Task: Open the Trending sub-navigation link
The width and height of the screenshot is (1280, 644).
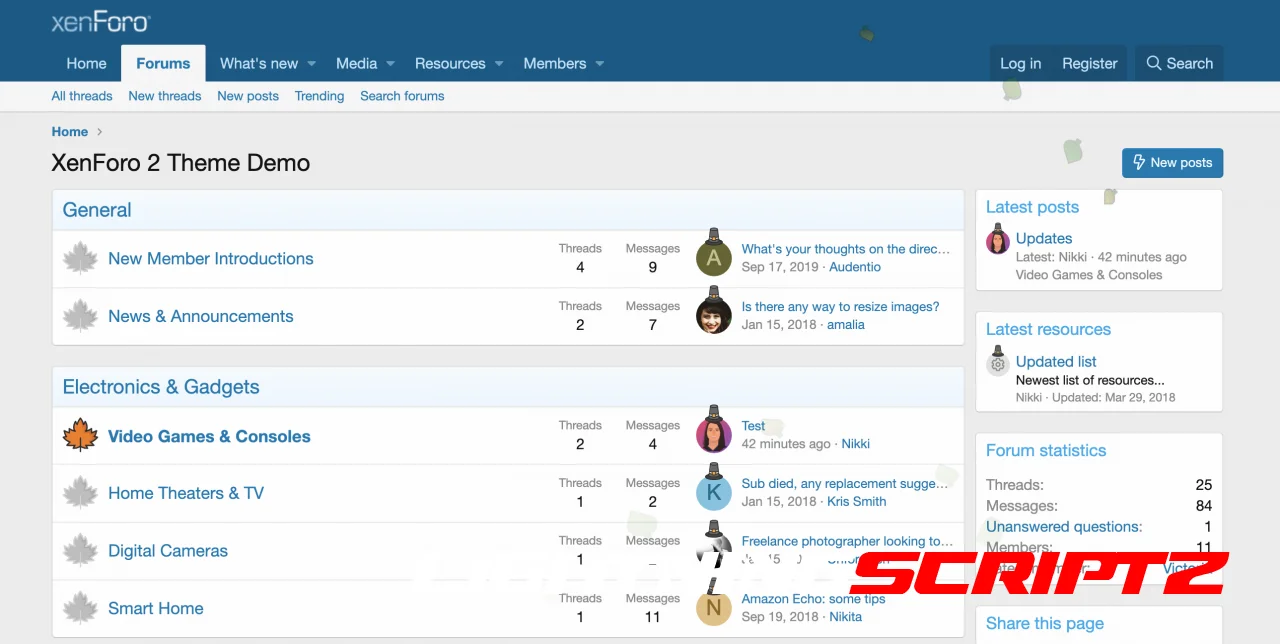Action: point(319,96)
